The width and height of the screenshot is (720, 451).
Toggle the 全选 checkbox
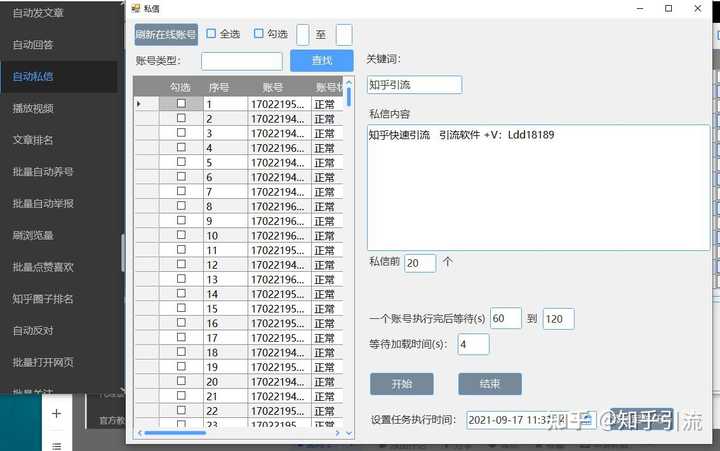211,34
